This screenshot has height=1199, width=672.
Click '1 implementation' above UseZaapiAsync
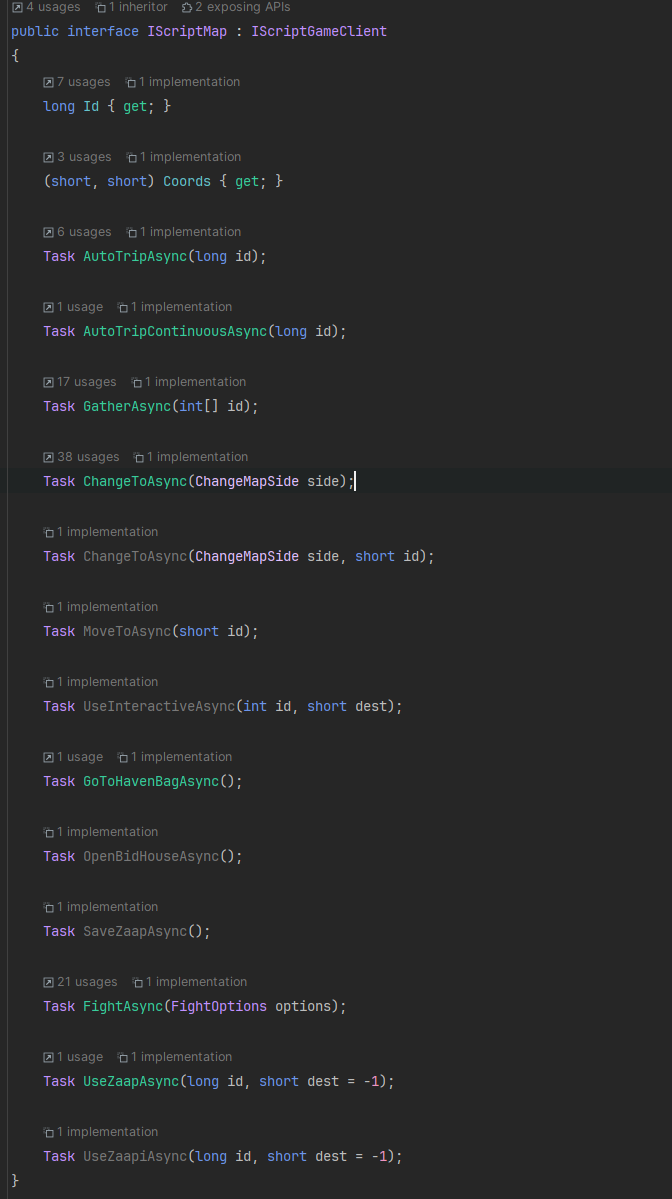pos(107,1131)
